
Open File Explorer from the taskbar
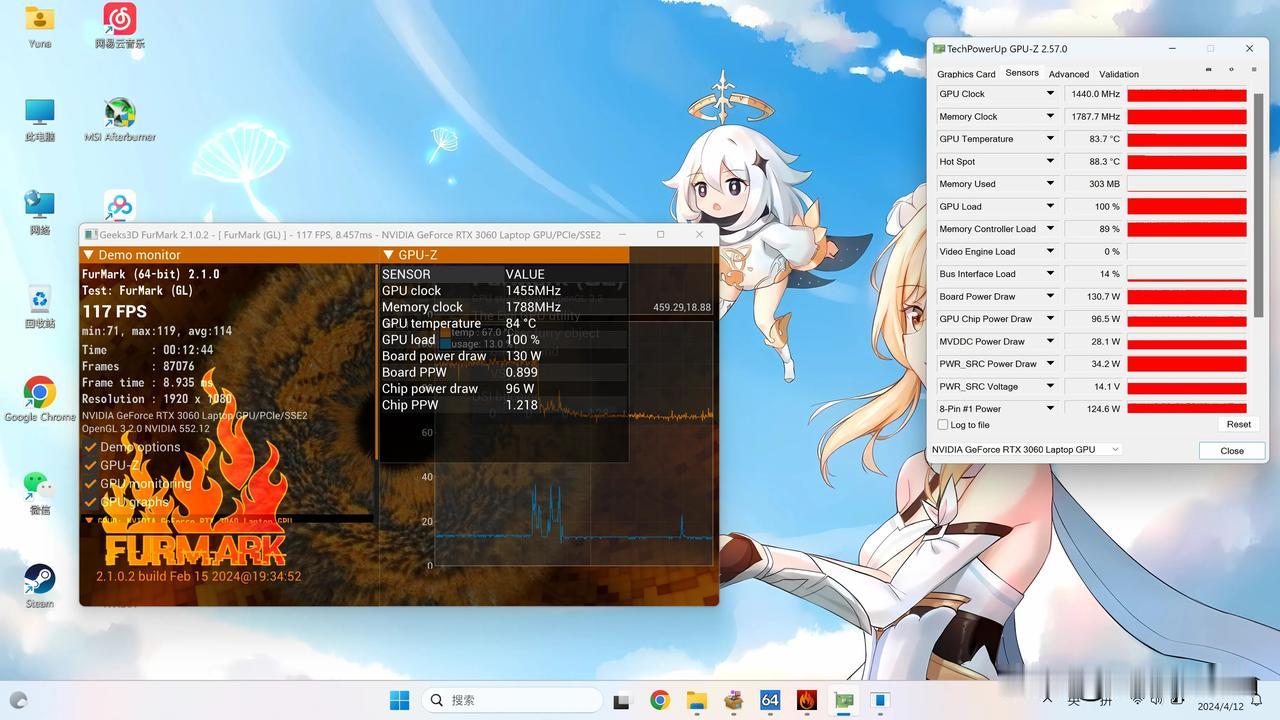696,700
